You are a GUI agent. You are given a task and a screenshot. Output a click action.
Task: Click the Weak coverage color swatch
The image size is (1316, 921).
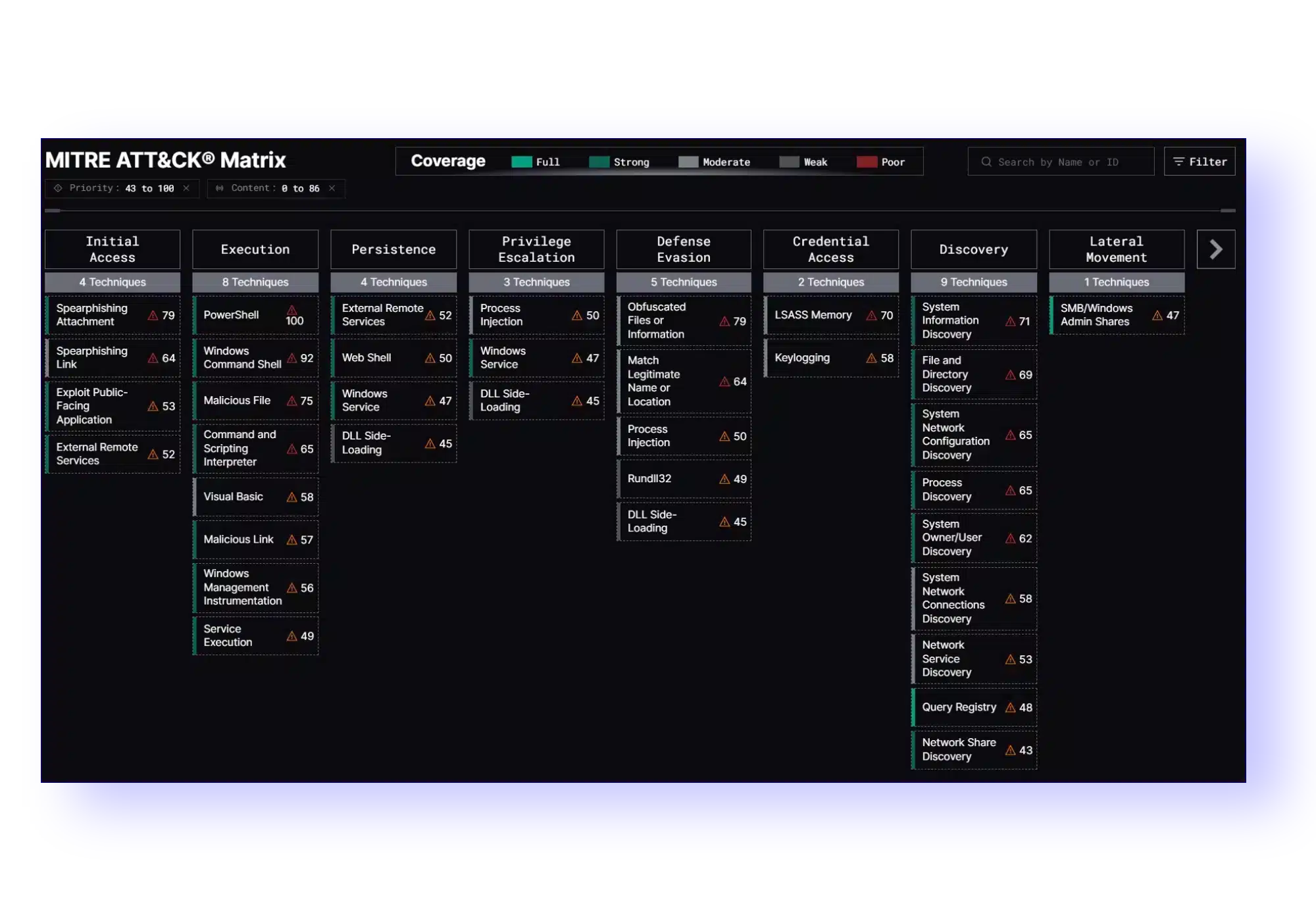(x=789, y=162)
